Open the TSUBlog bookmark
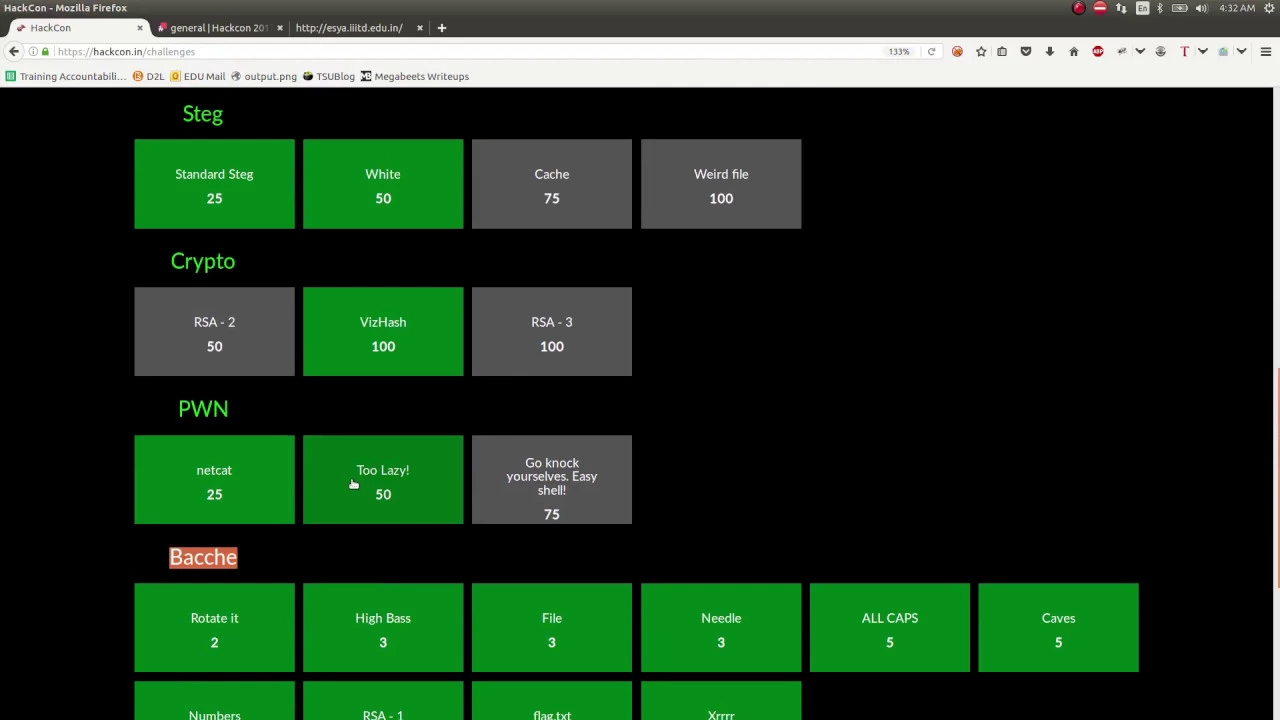The width and height of the screenshot is (1280, 720). (x=329, y=76)
